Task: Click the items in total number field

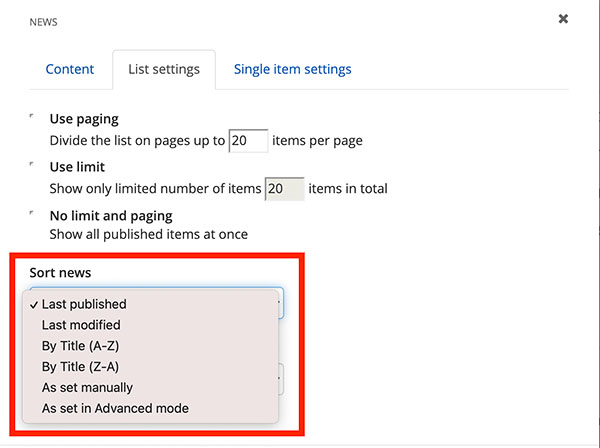Action: click(x=284, y=189)
